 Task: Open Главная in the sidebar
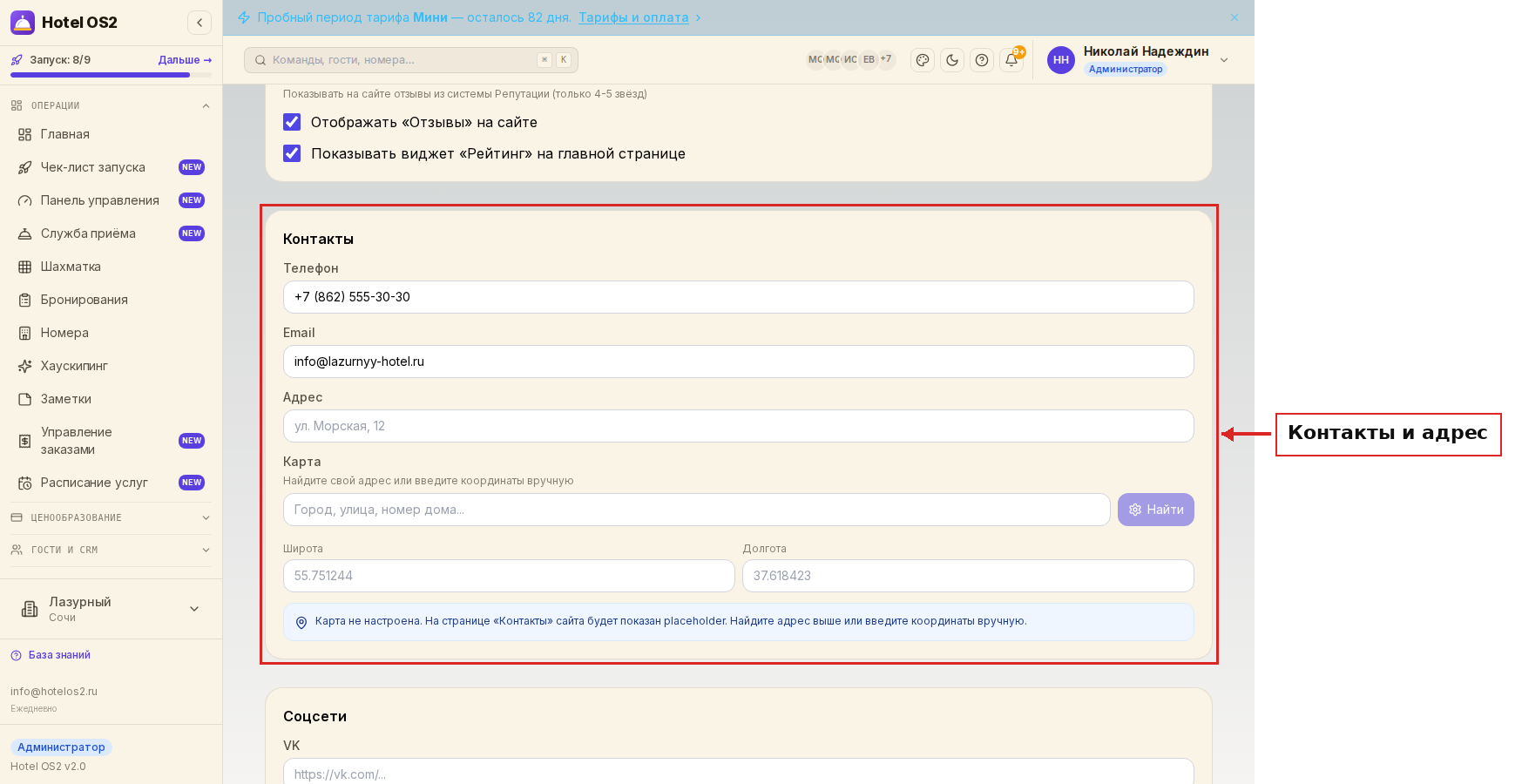click(x=112, y=134)
